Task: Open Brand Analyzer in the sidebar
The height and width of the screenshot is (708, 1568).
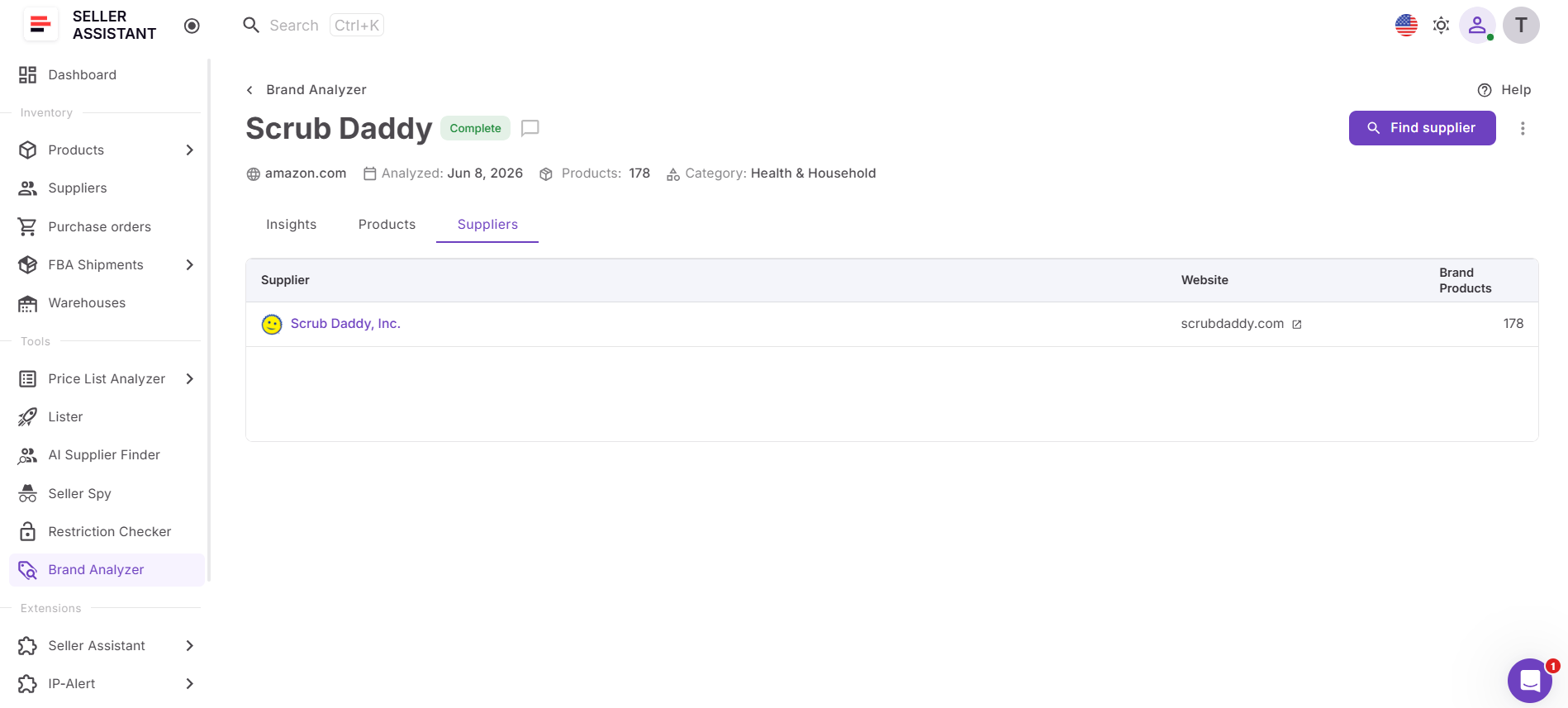Action: point(107,570)
